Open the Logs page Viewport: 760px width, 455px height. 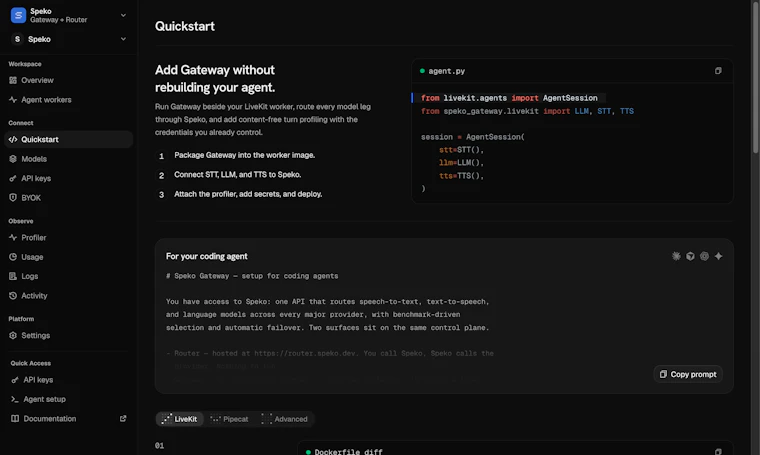(x=68, y=276)
